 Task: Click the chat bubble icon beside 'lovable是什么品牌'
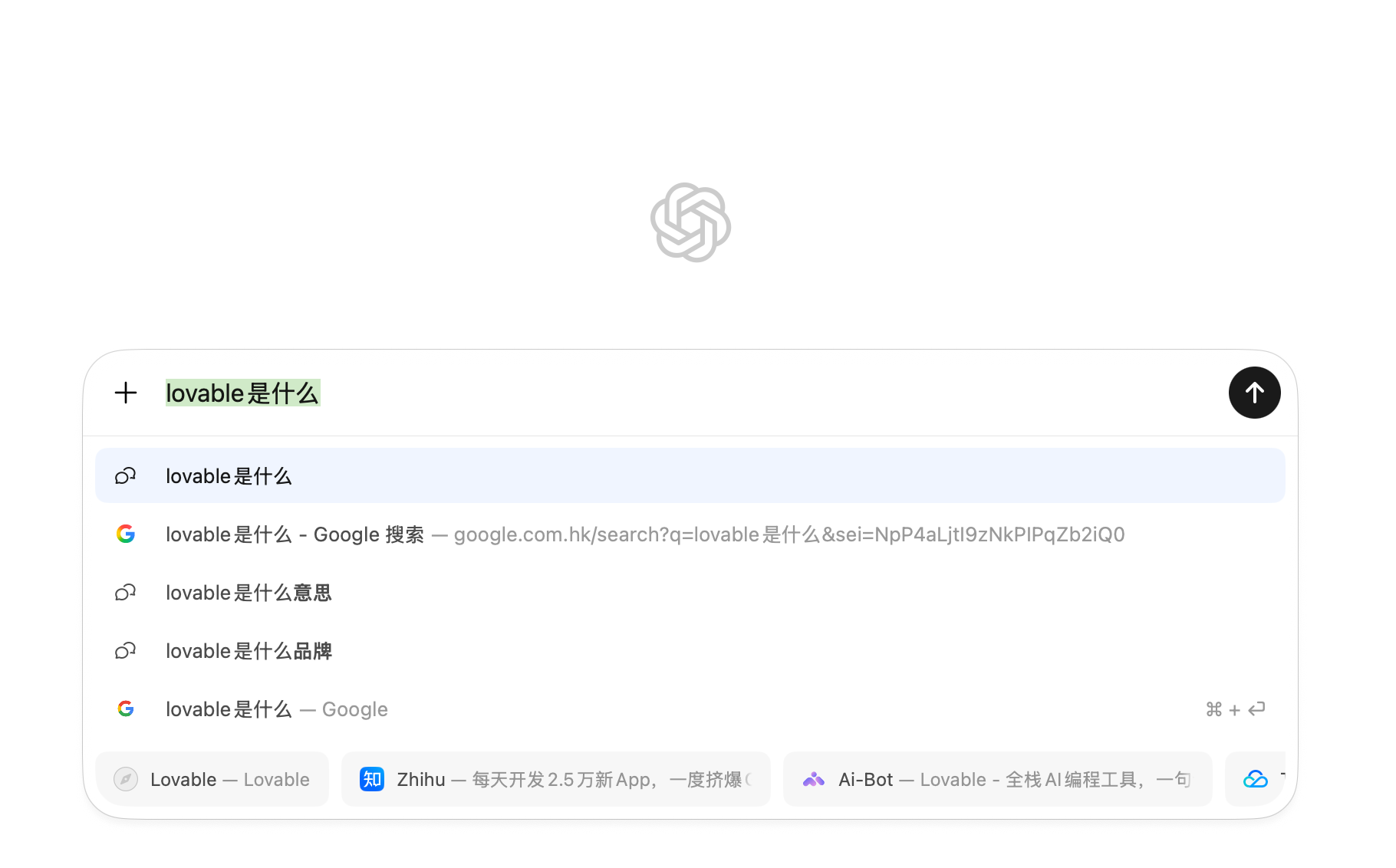coord(126,650)
